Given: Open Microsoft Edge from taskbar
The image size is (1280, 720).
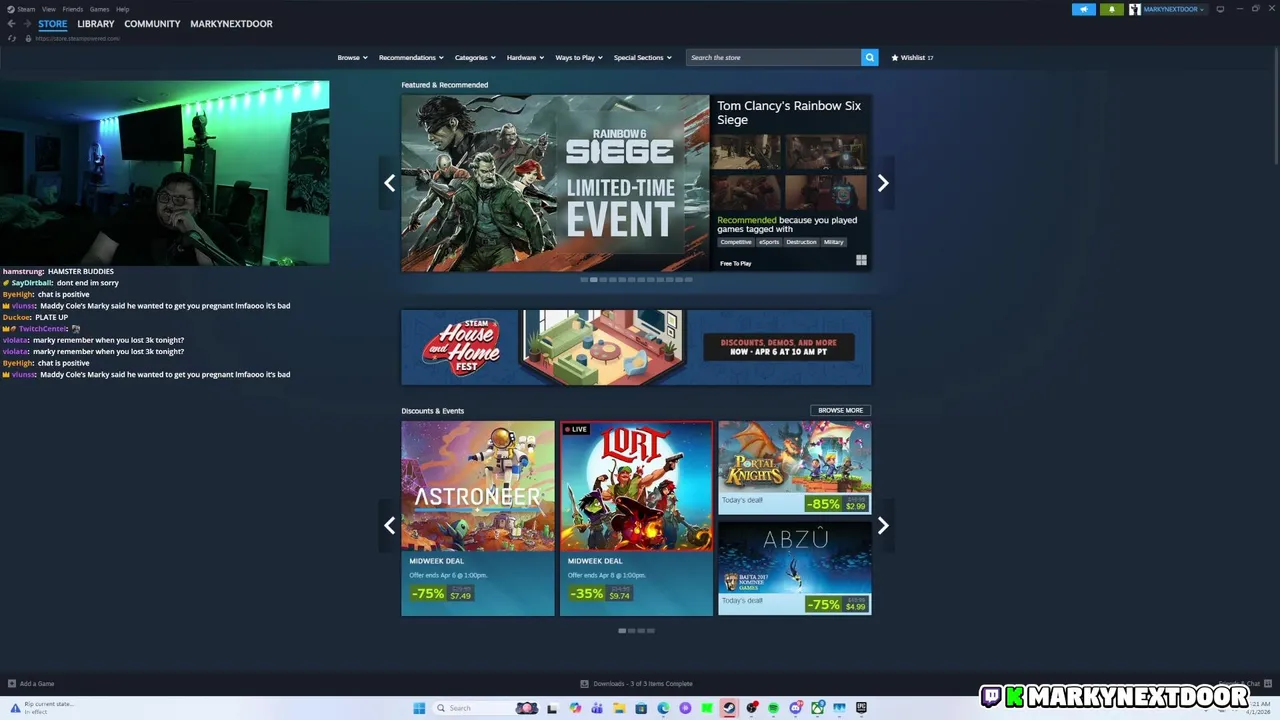Looking at the screenshot, I should coord(663,708).
